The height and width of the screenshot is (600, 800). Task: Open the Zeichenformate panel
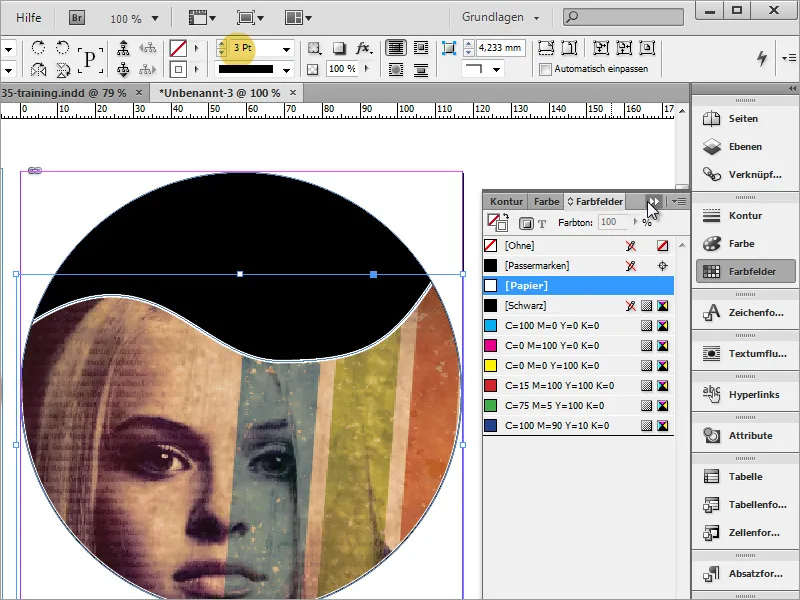[745, 312]
